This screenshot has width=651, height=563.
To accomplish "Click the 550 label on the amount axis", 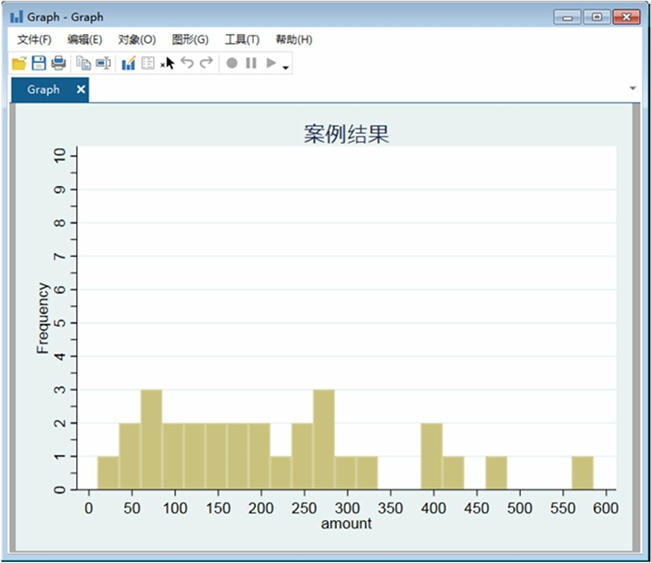I will pos(563,508).
